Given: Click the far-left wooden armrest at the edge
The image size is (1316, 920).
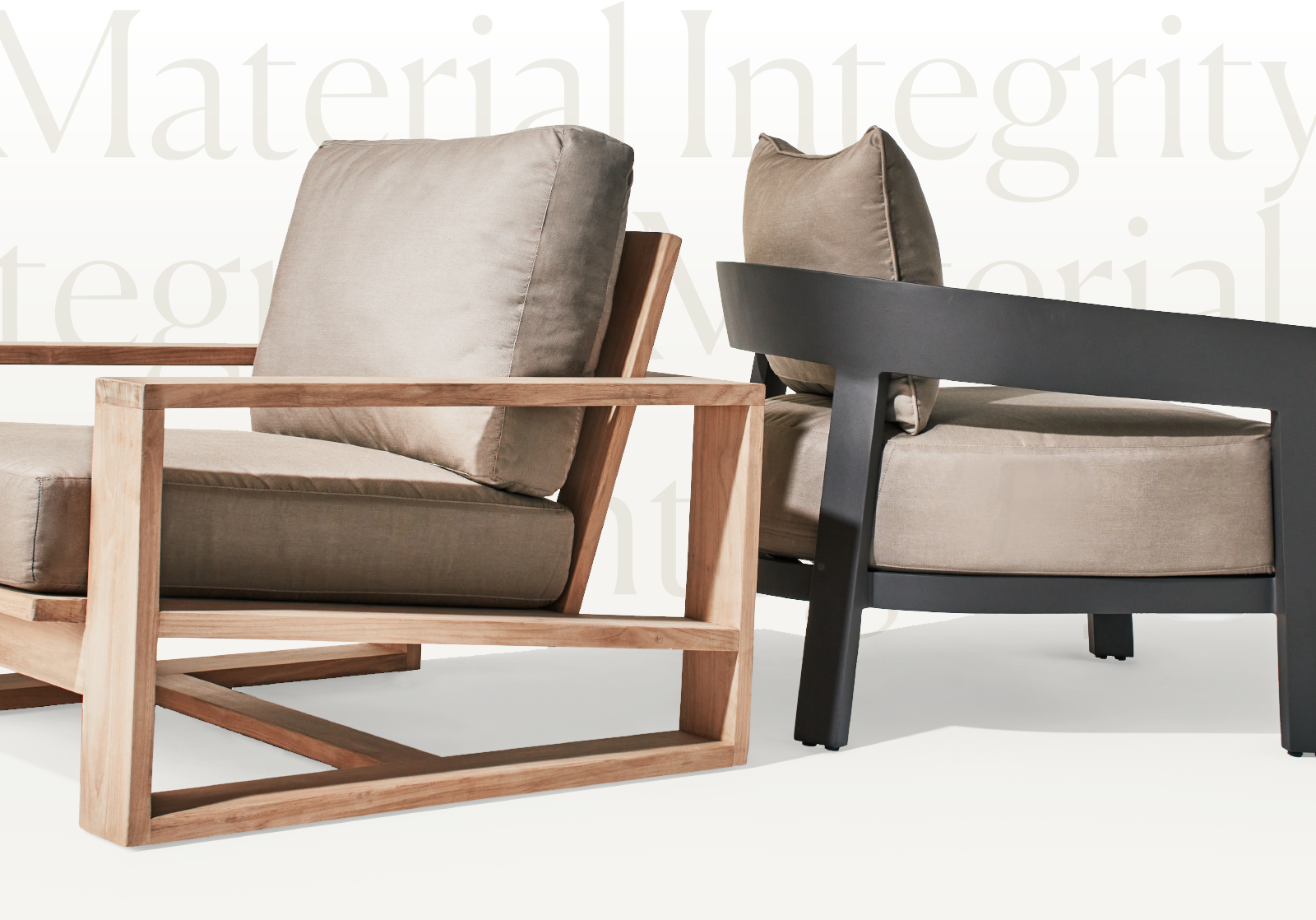Looking at the screenshot, I should click(x=123, y=355).
